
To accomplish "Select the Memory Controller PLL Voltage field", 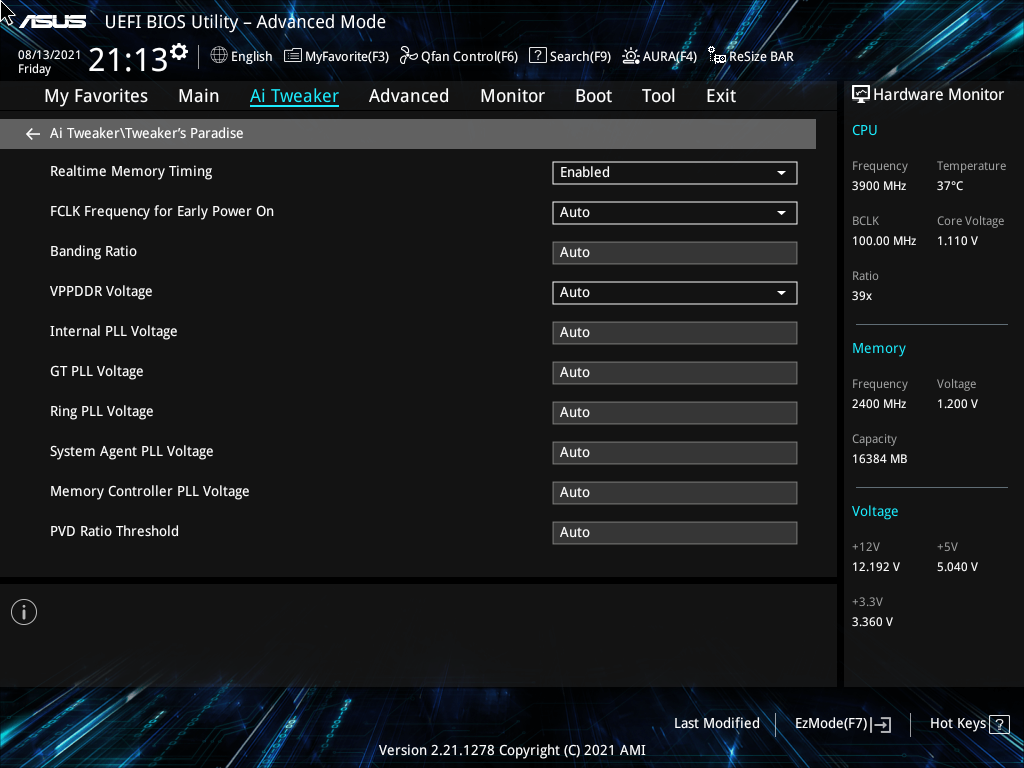I will point(675,492).
